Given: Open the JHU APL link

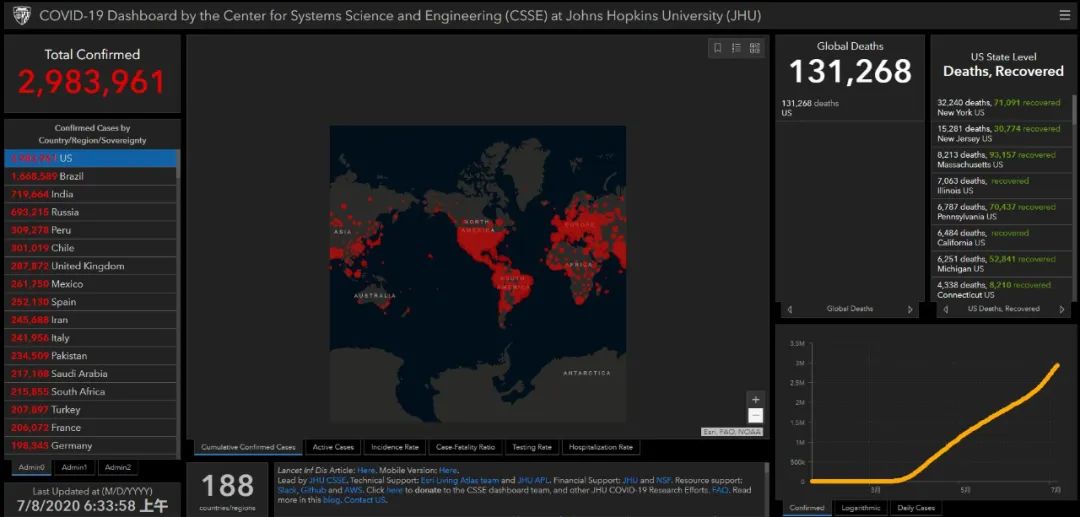Looking at the screenshot, I should [x=534, y=479].
